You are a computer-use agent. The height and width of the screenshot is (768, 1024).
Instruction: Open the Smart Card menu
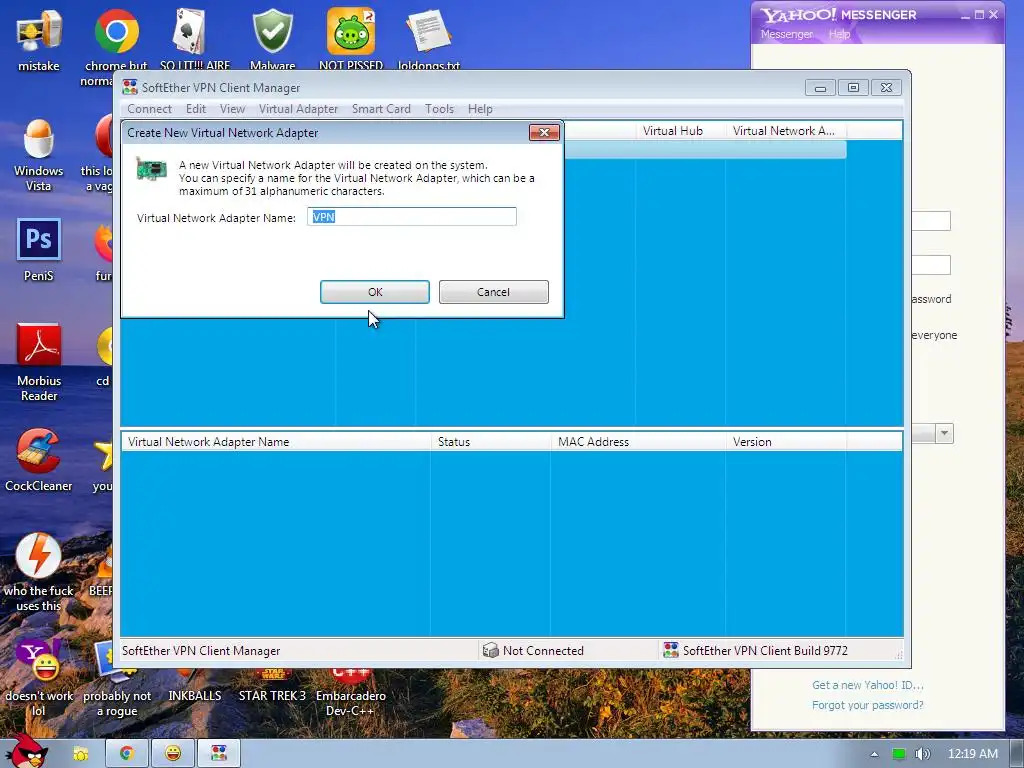coord(381,109)
